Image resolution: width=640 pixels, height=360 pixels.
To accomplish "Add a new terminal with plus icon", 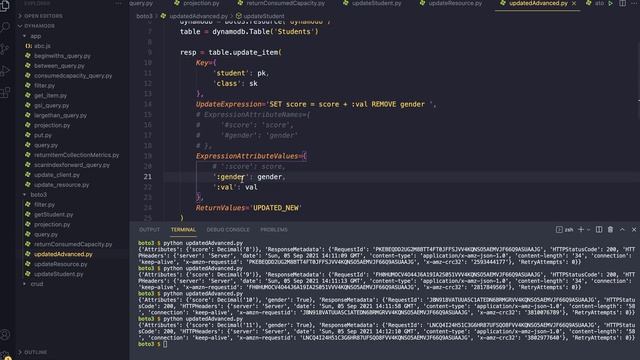I will tap(581, 230).
